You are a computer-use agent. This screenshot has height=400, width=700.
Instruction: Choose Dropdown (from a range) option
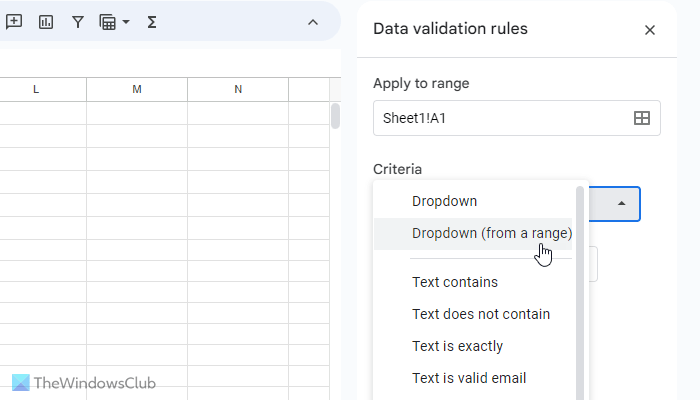pos(491,233)
